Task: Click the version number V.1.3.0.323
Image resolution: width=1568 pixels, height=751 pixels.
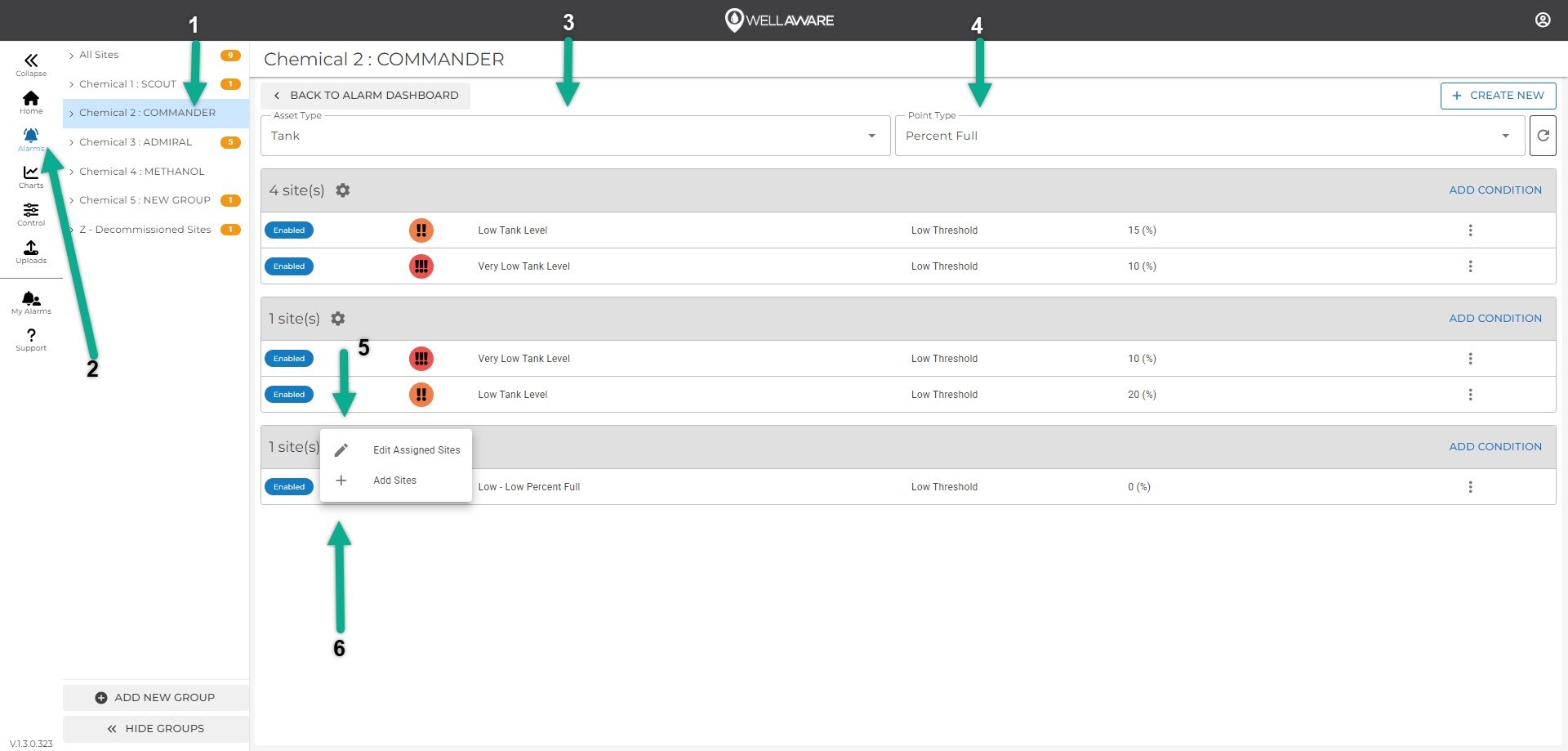Action: [x=31, y=744]
